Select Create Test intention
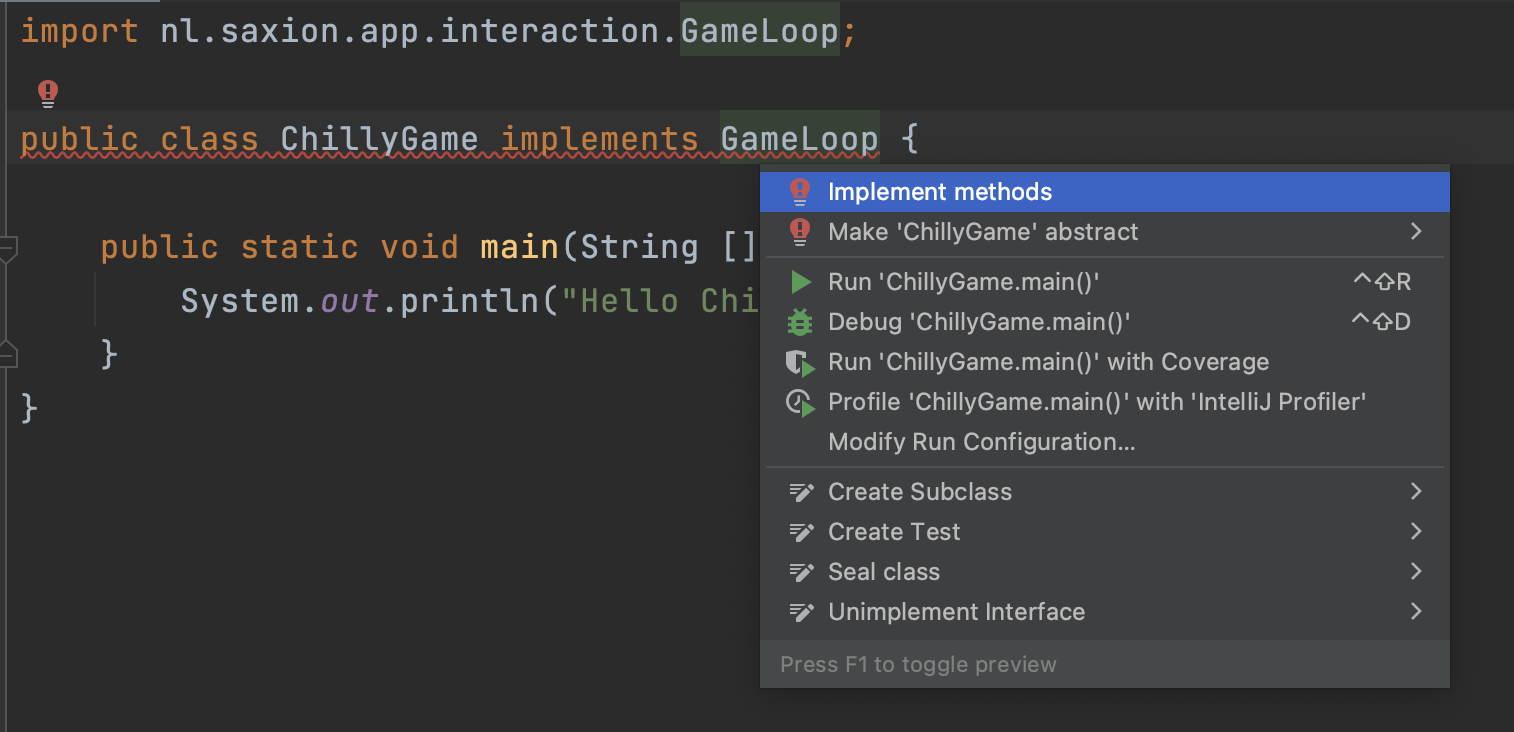Viewport: 1514px width, 732px height. (1104, 532)
